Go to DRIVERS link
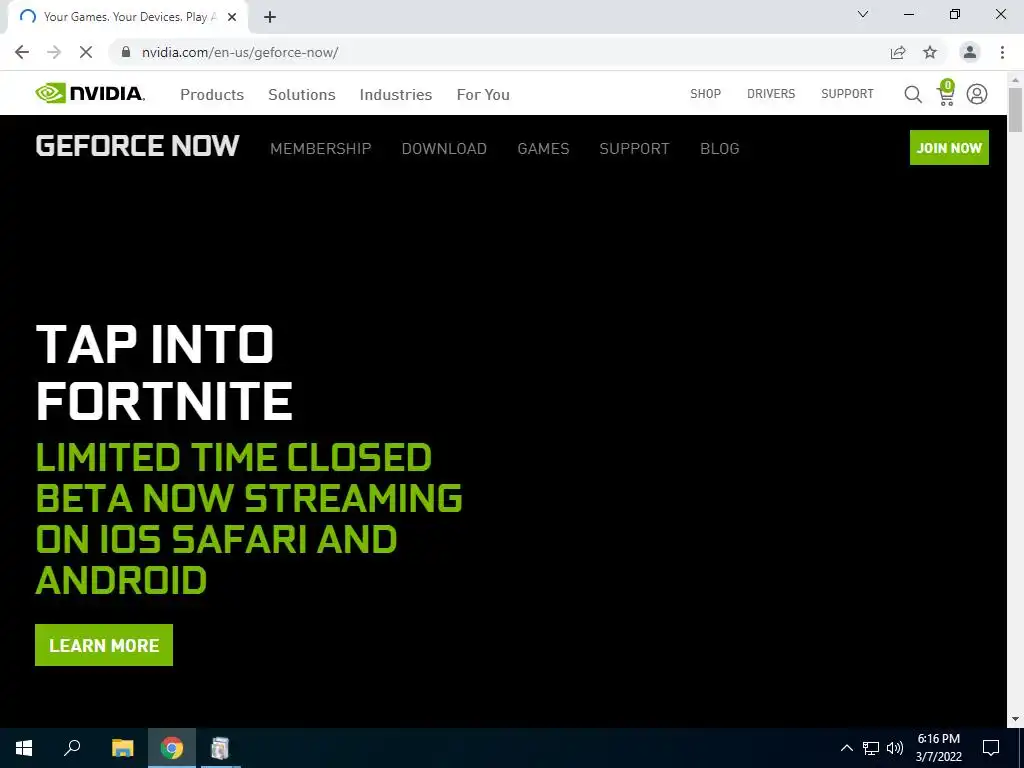Viewport: 1024px width, 768px height. [x=771, y=94]
